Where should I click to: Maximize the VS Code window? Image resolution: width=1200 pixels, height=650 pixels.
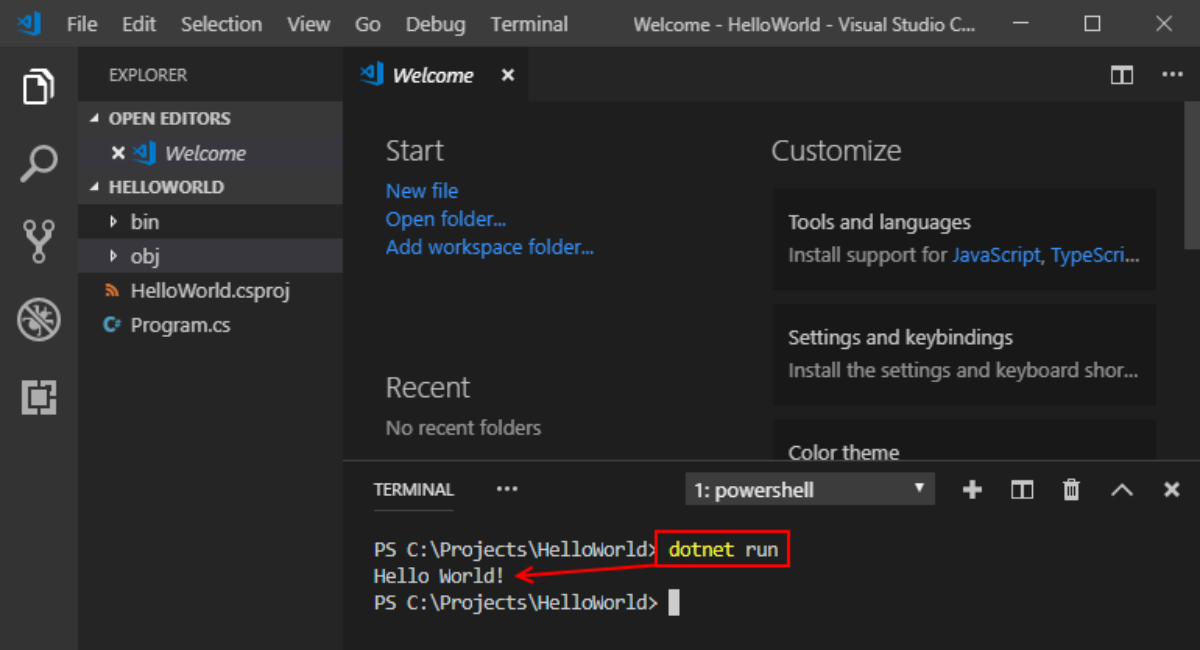[1092, 23]
